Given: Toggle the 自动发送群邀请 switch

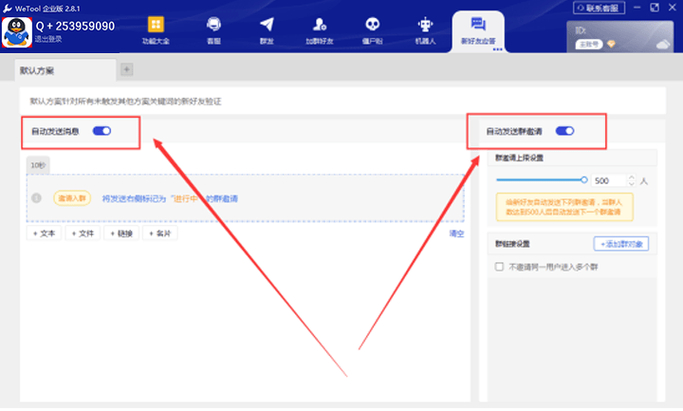Looking at the screenshot, I should click(x=565, y=131).
